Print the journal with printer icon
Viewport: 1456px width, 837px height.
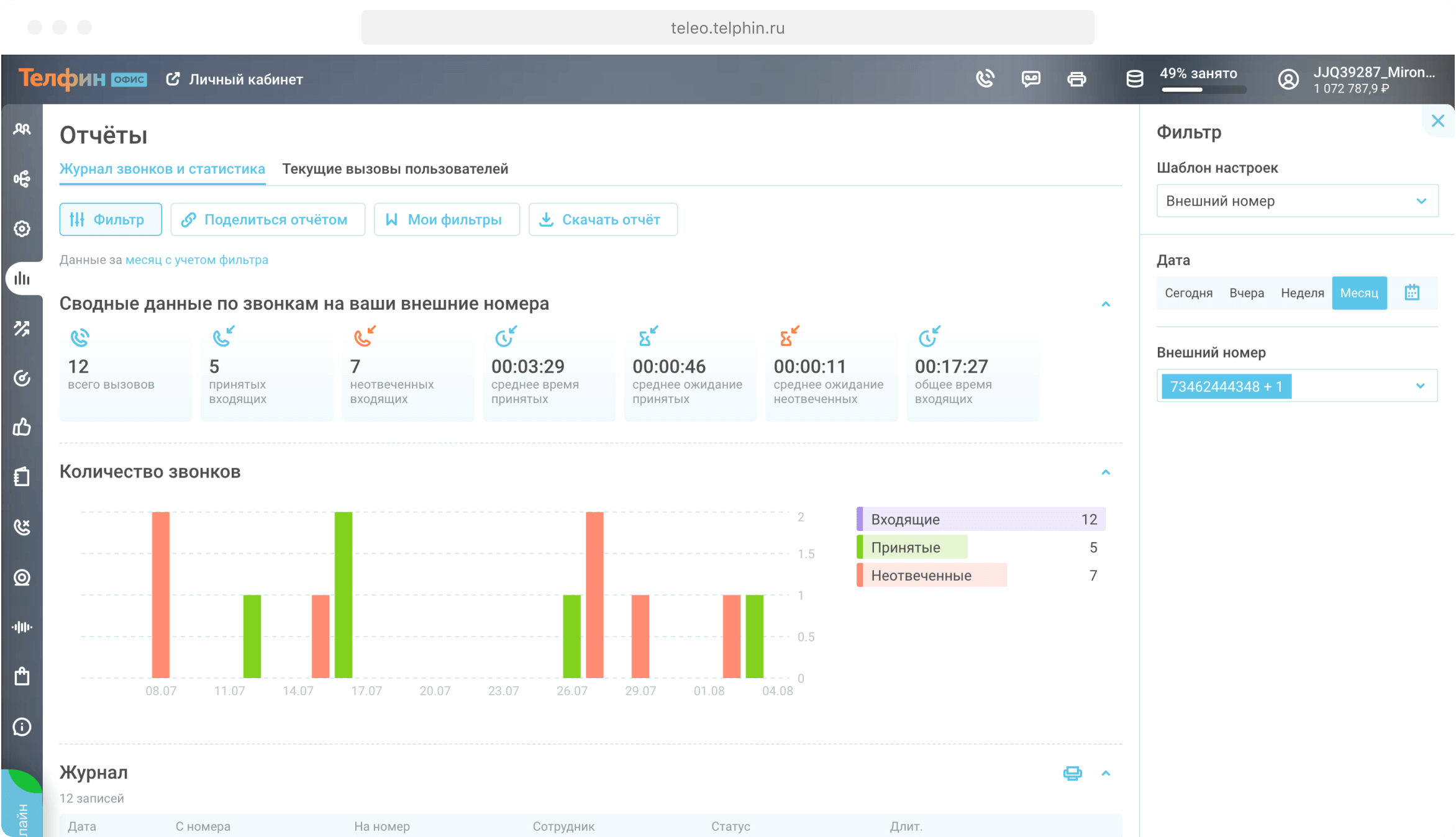click(1072, 773)
